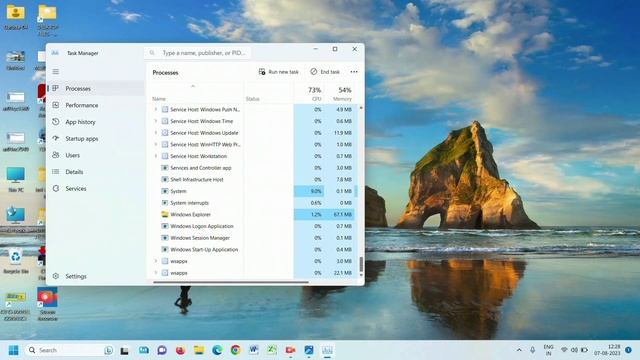Screen dimensions: 640x360
Task: Click the microphone icon in the system tray
Action: [532, 350]
